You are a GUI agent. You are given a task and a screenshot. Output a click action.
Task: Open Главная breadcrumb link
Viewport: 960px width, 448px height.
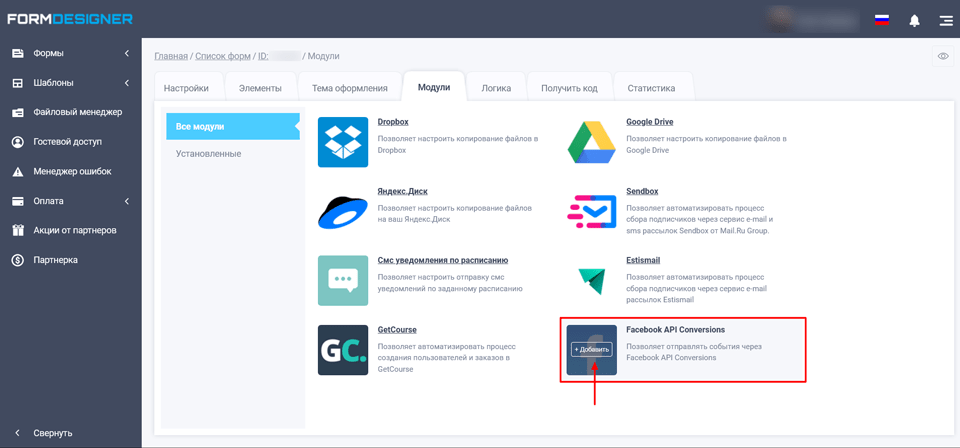coord(171,56)
